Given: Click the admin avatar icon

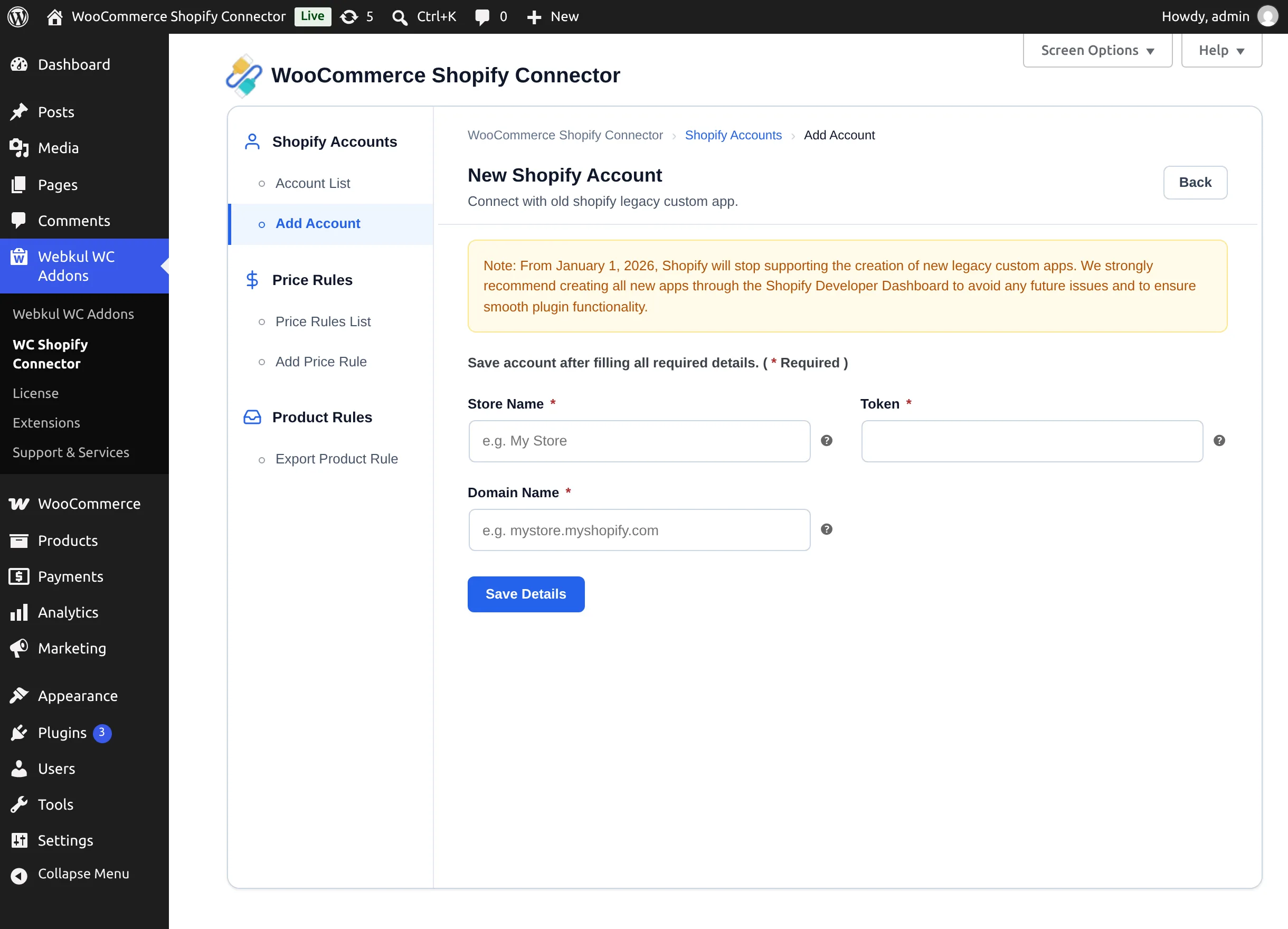Looking at the screenshot, I should pos(1267,16).
